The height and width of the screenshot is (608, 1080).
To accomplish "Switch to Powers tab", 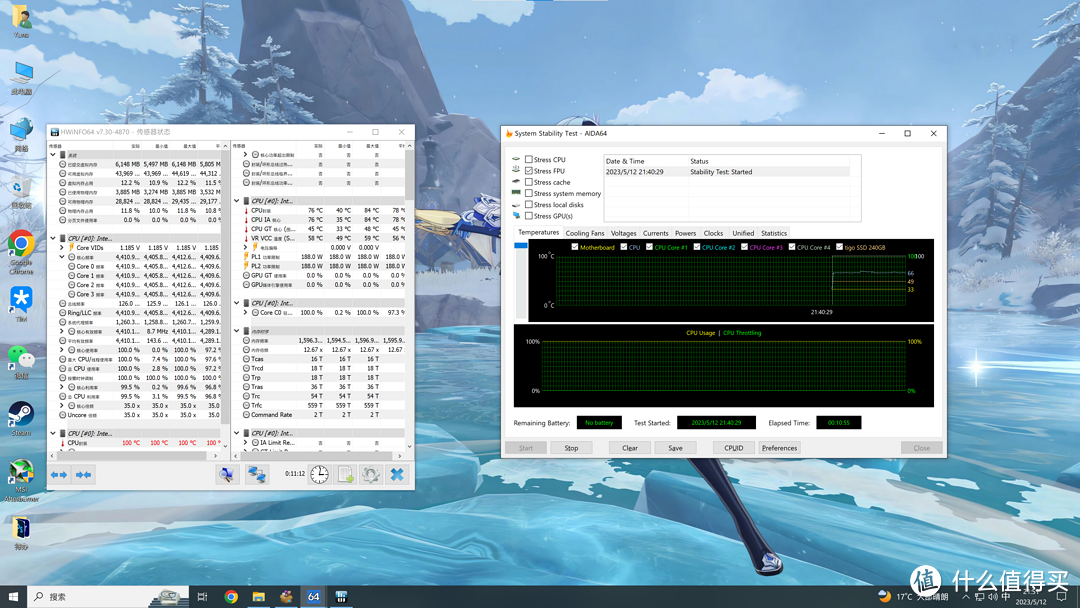I will 685,233.
